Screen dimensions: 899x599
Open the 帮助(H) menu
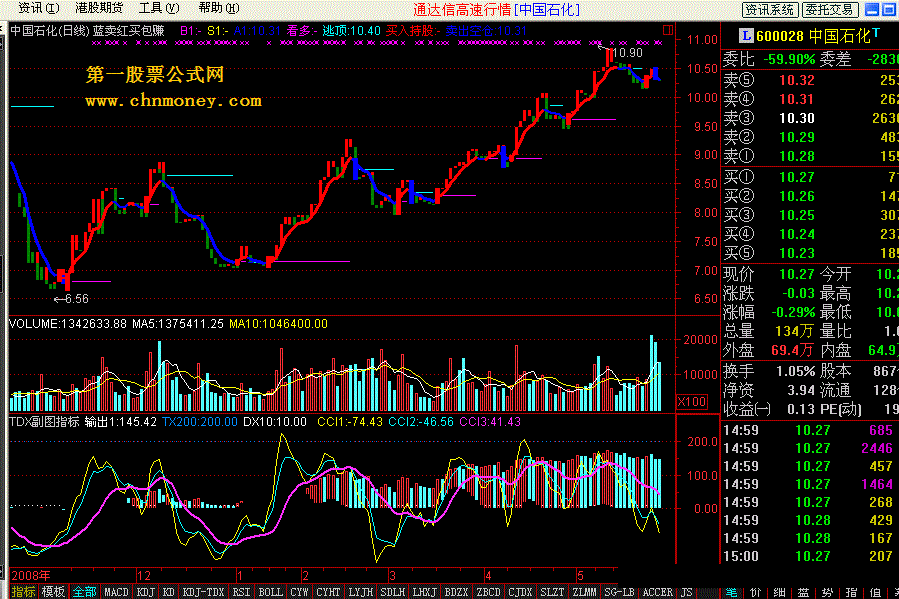[x=218, y=8]
